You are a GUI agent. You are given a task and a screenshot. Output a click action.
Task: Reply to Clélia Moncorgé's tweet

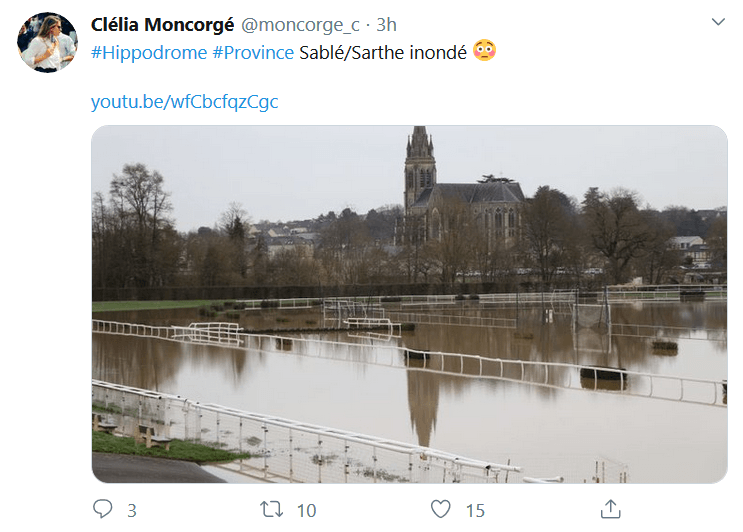103,510
